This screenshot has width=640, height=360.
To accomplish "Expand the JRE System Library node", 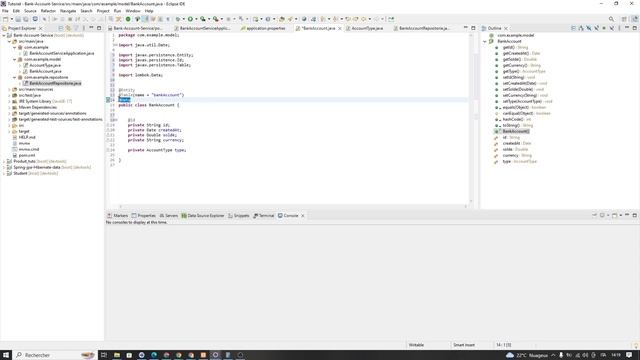I will pos(9,101).
